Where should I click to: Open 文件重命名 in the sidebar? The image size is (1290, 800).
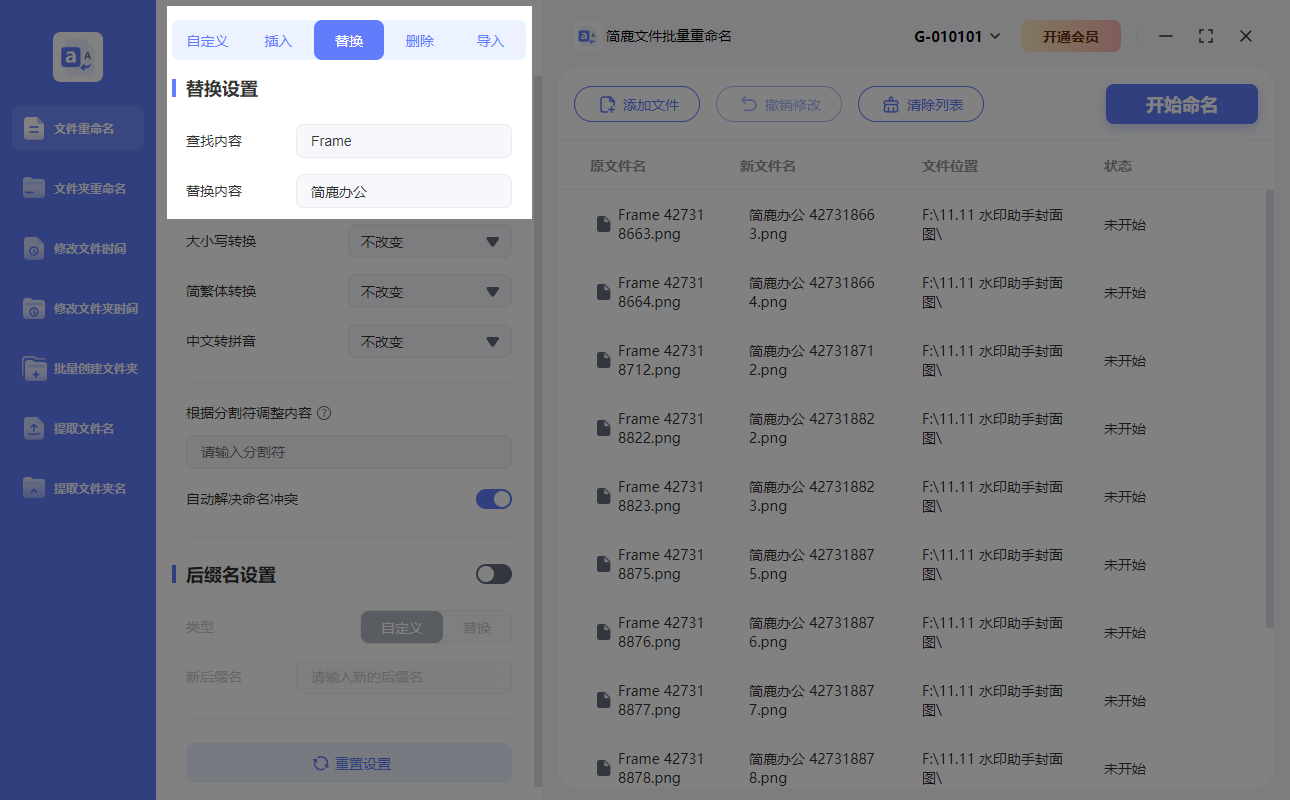click(78, 128)
